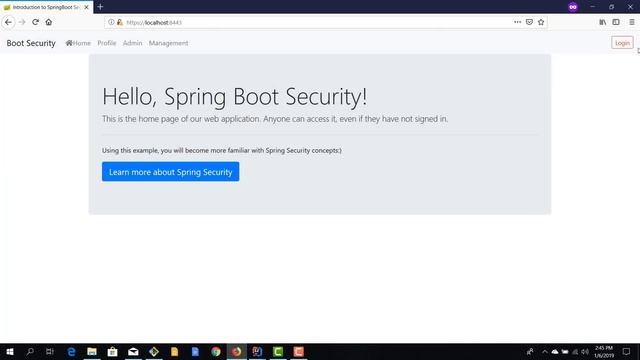Image resolution: width=640 pixels, height=360 pixels.
Task: Click the Hello, Spring Boot Security heading
Action: [x=234, y=97]
